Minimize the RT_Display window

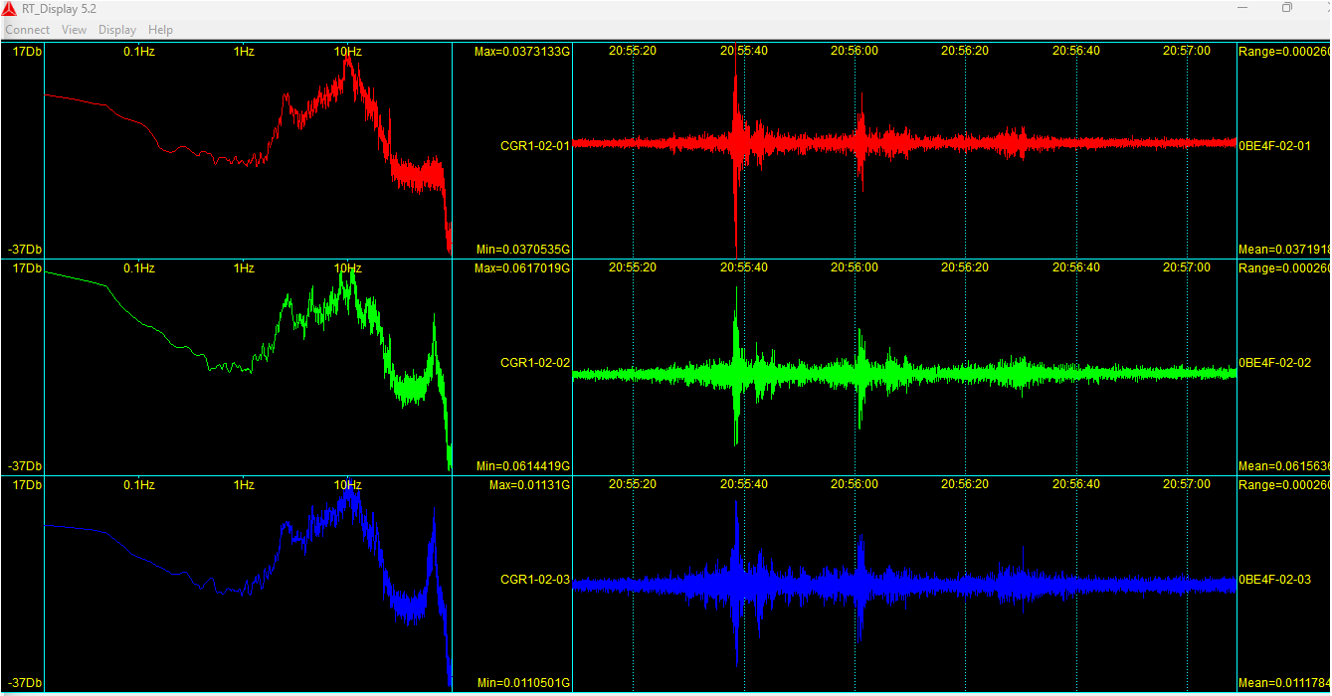pos(1242,8)
